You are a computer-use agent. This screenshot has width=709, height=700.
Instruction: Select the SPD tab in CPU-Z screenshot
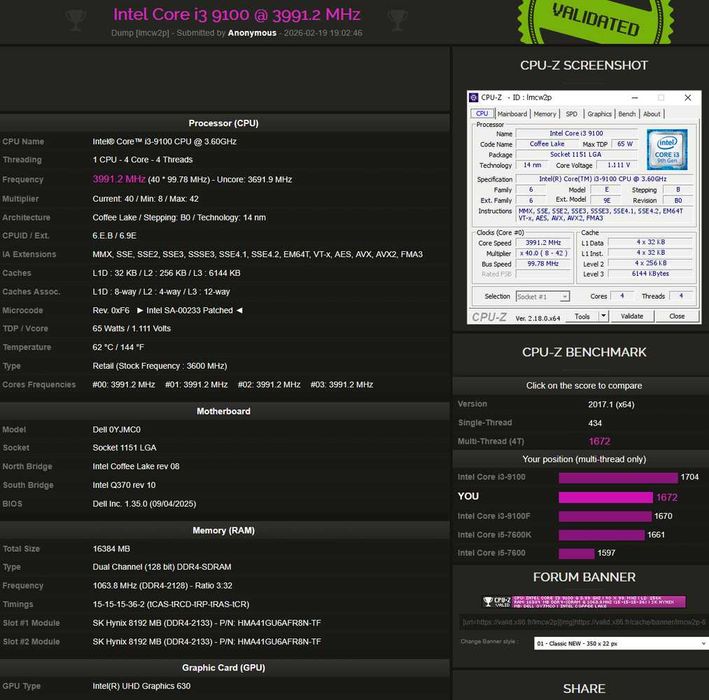[x=572, y=114]
